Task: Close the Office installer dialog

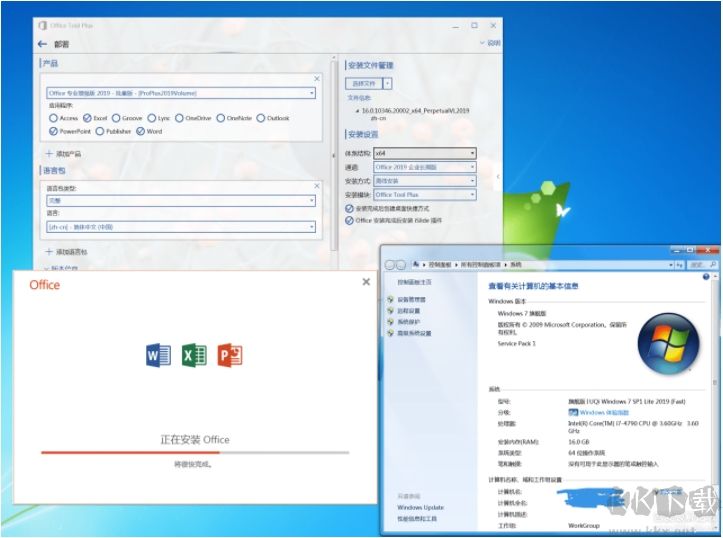Action: pos(366,282)
